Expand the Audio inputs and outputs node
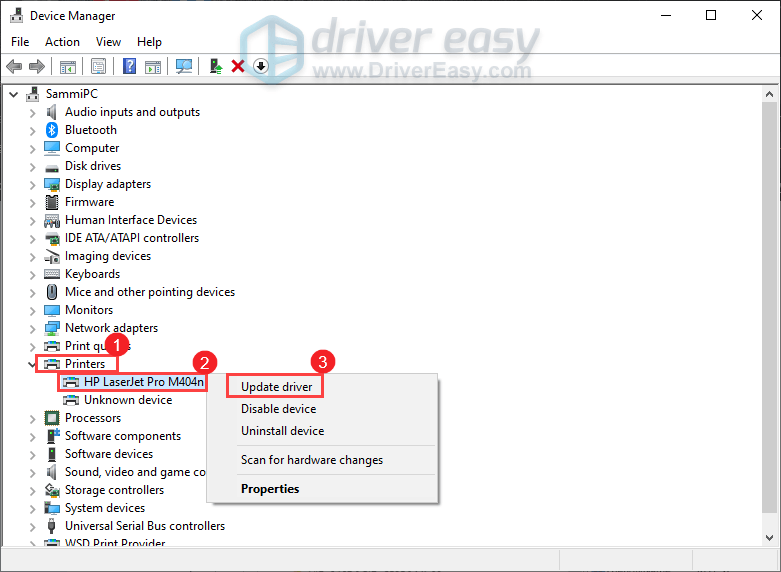Image resolution: width=781 pixels, height=572 pixels. point(33,113)
